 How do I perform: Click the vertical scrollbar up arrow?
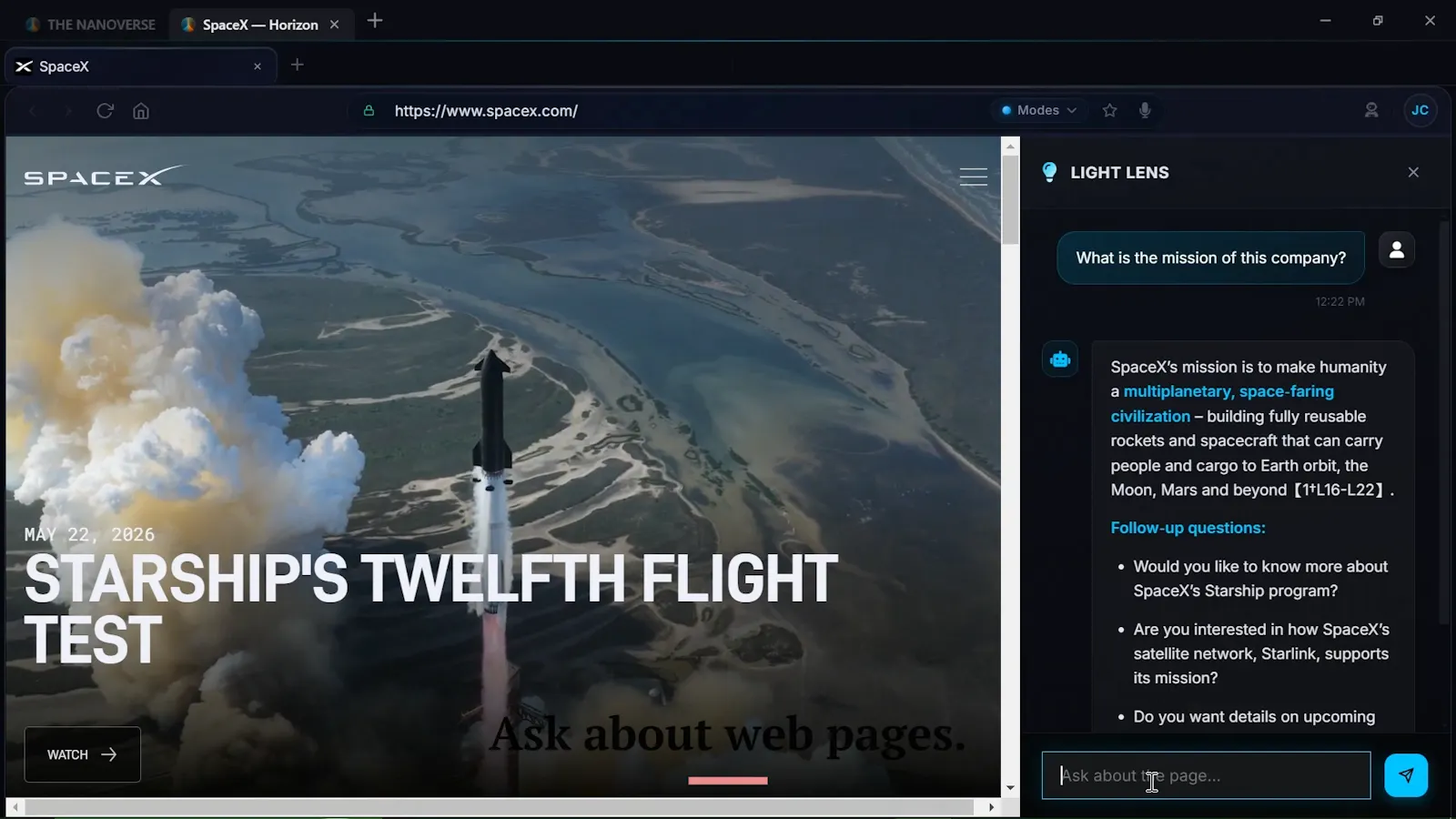(1010, 146)
